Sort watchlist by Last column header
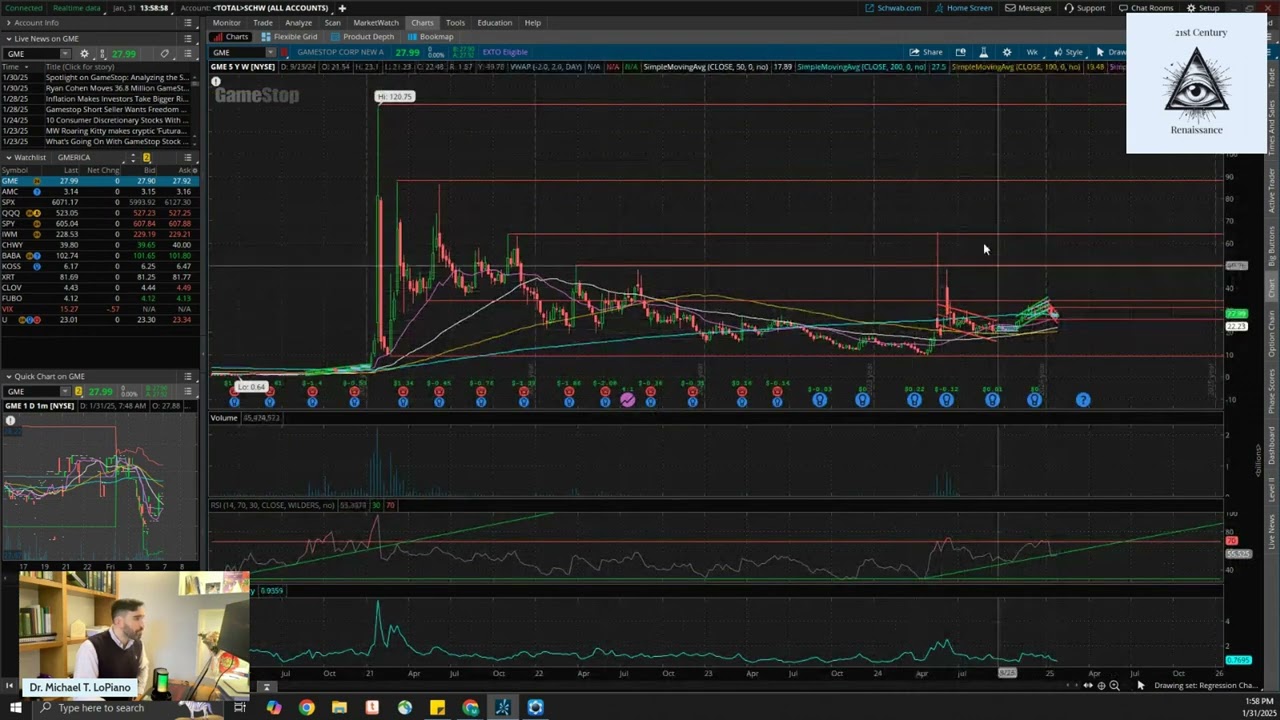 pos(71,170)
